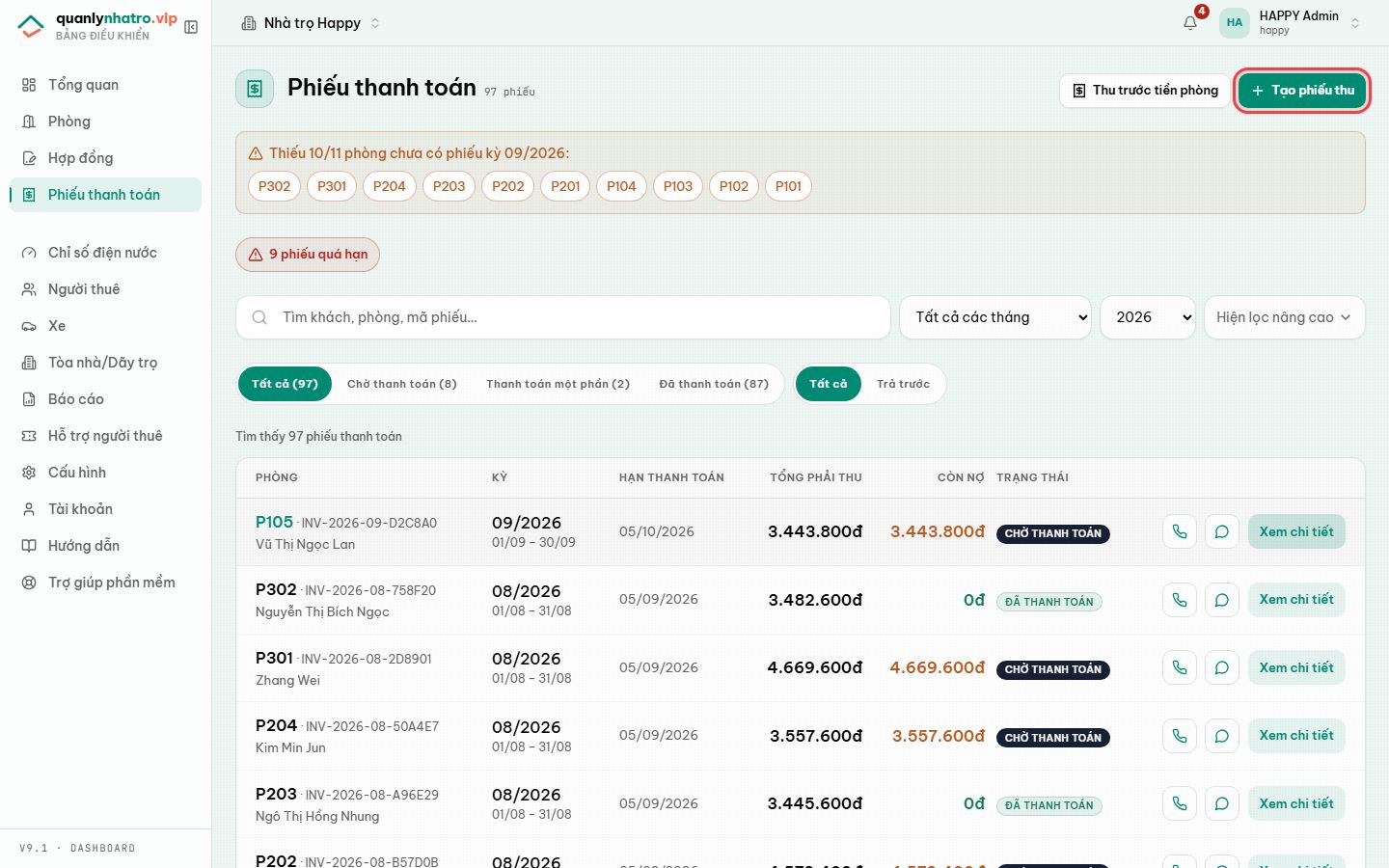
Task: Select Chờ thanh toán (8) tab
Action: click(402, 384)
